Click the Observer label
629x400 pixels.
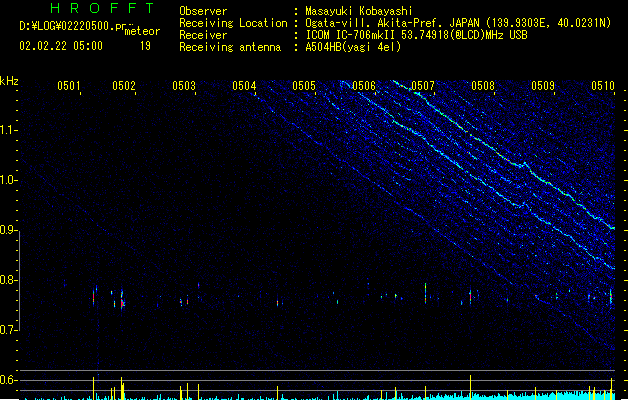click(x=203, y=11)
